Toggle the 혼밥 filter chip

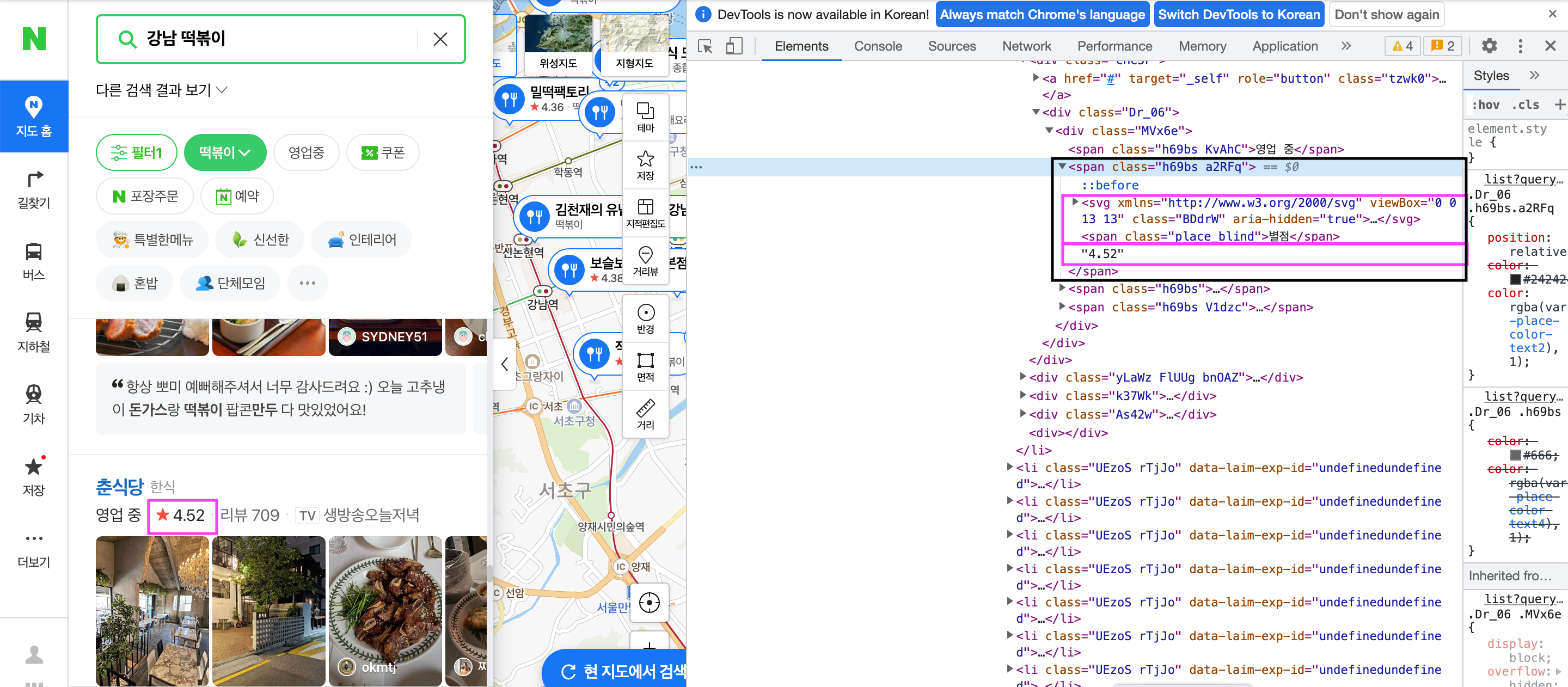134,283
